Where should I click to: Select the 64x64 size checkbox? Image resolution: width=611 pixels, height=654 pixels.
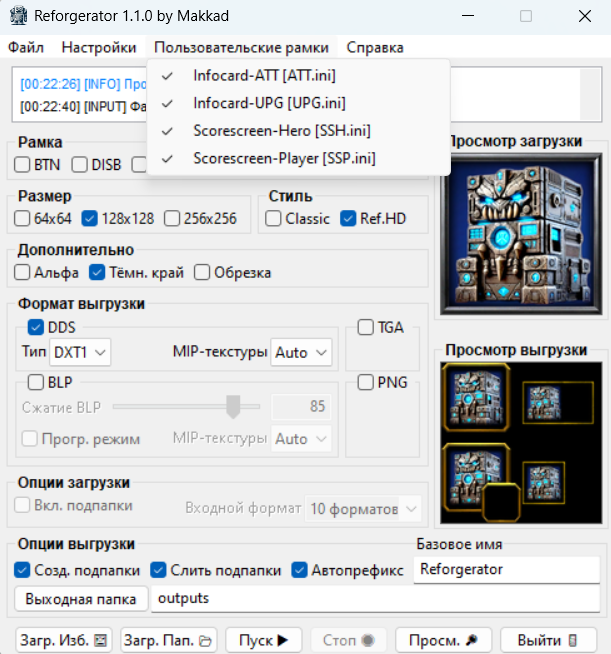[x=22, y=219]
